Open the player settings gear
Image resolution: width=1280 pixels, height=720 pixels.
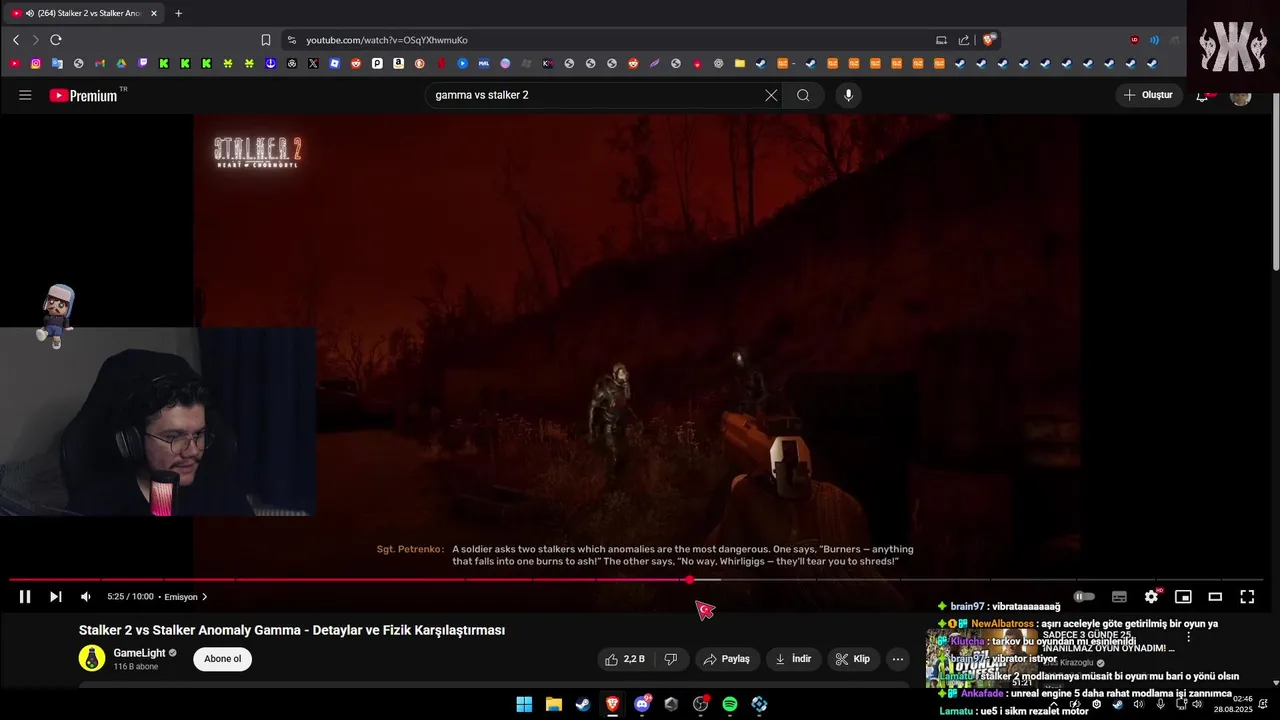click(x=1152, y=597)
